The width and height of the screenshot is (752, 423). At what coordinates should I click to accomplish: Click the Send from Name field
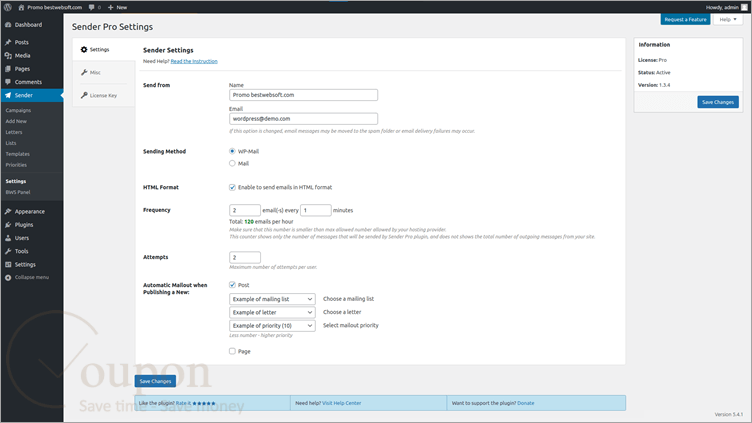(303, 95)
